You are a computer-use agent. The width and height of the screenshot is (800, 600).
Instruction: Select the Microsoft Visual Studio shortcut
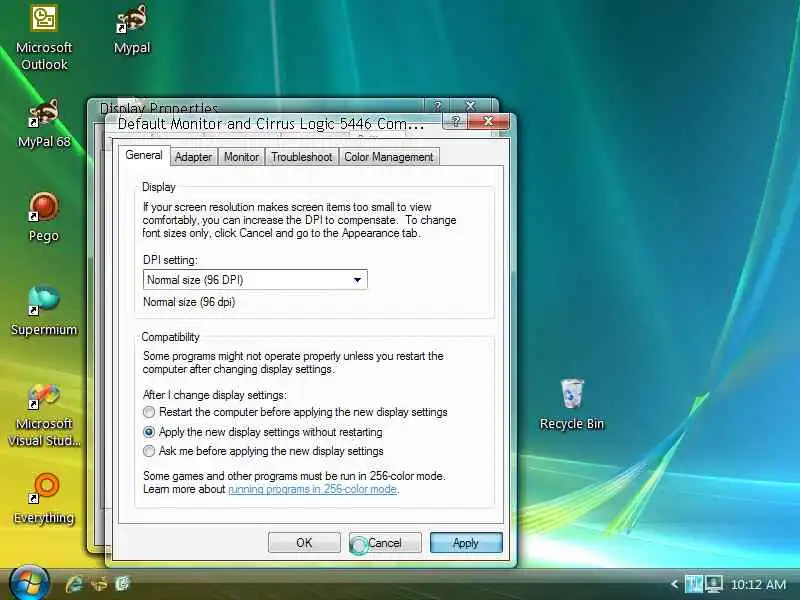[x=44, y=415]
